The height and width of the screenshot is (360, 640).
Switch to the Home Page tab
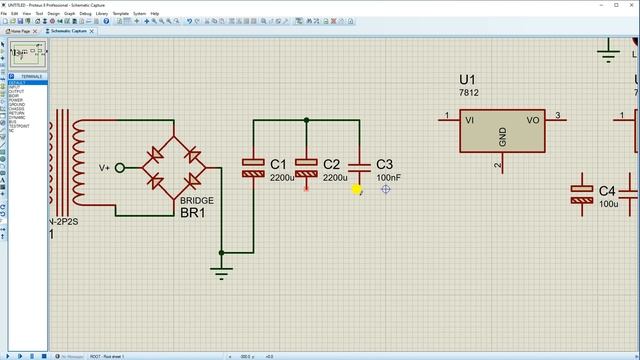(19, 31)
